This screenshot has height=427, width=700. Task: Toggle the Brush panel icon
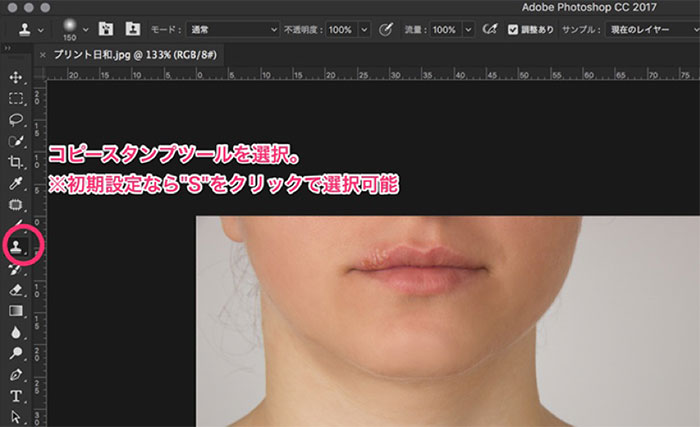(106, 29)
